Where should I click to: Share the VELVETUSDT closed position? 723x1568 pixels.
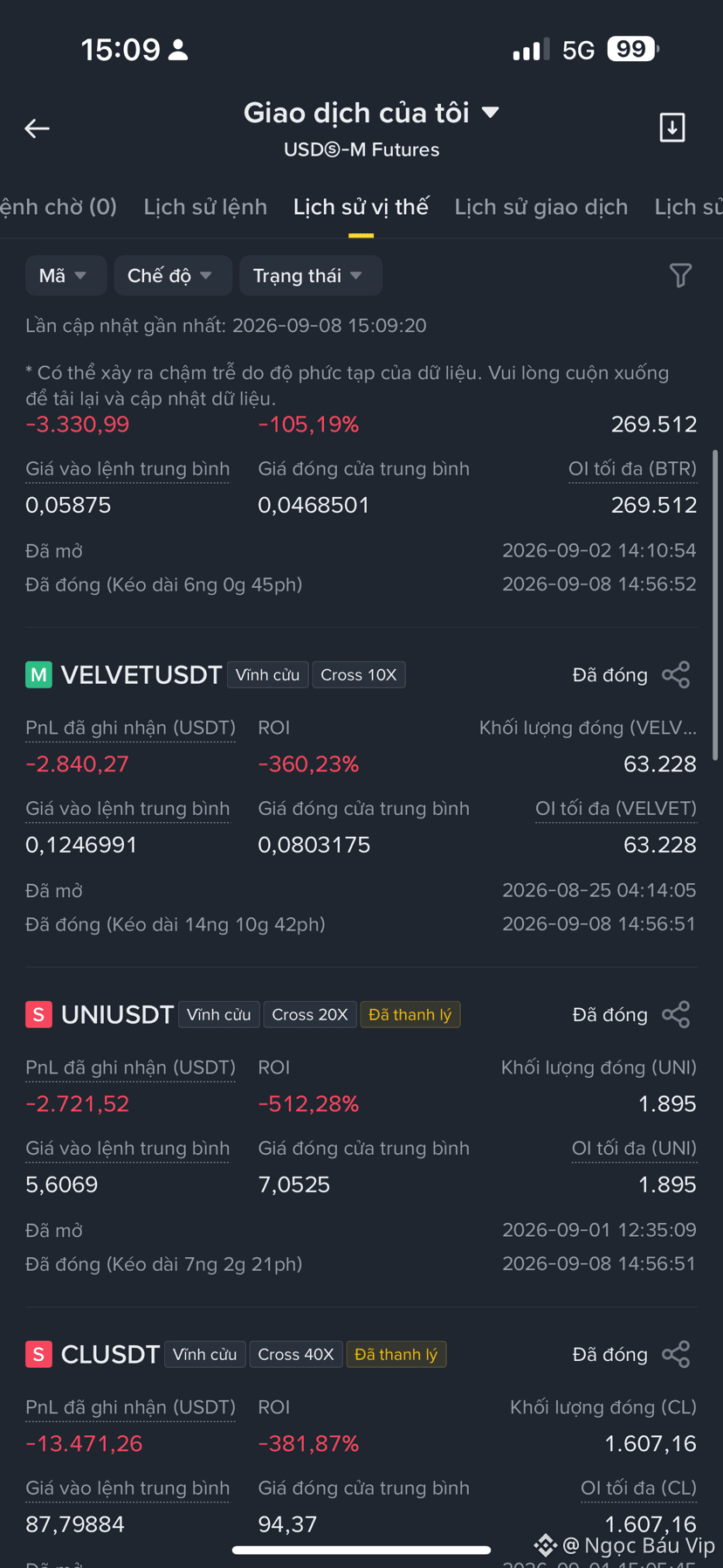pos(676,675)
